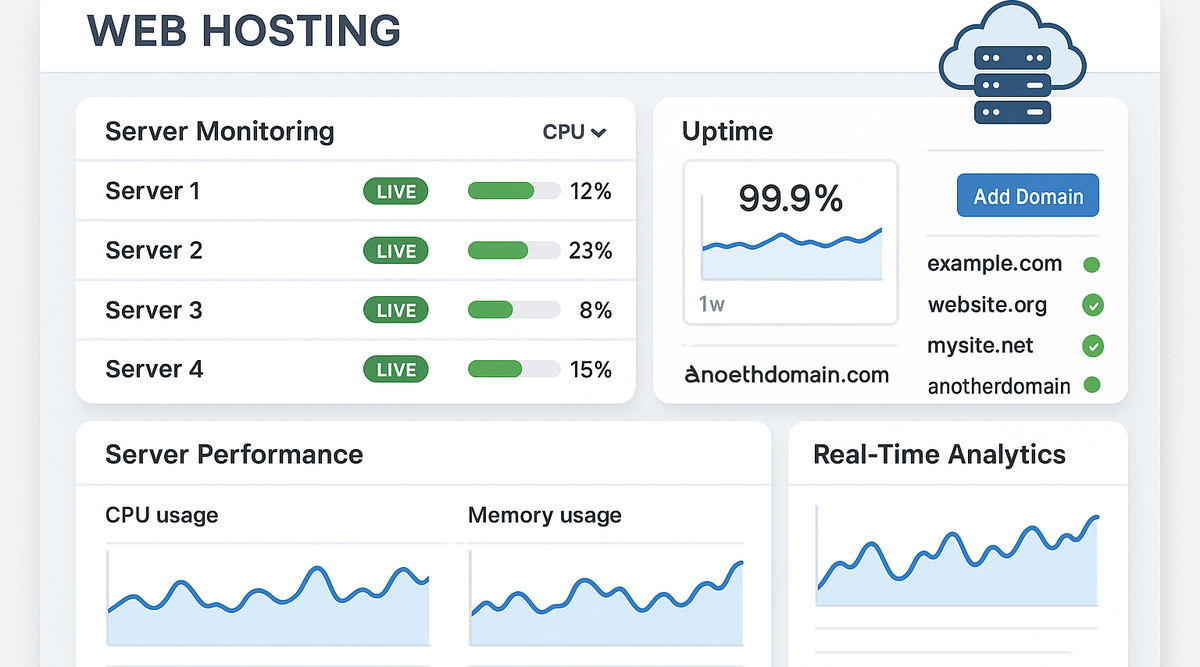Click Server 1 CPU usage bar

click(x=514, y=191)
